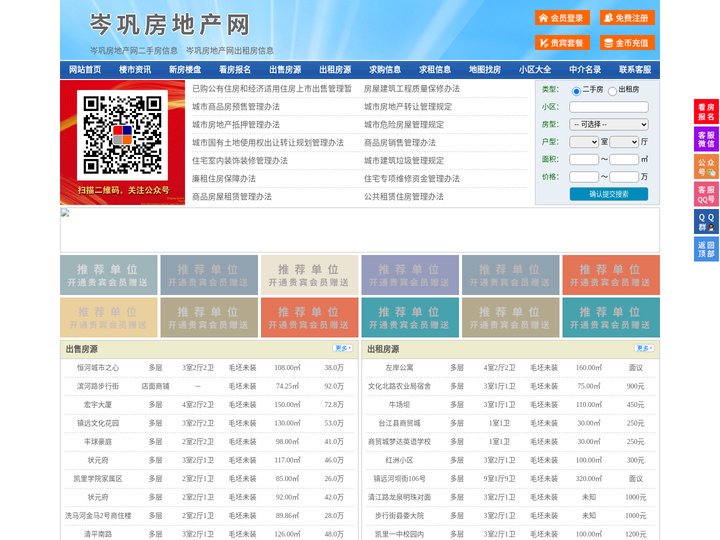The height and width of the screenshot is (540, 720).
Task: Select the 二手房 radio button
Action: tap(576, 91)
